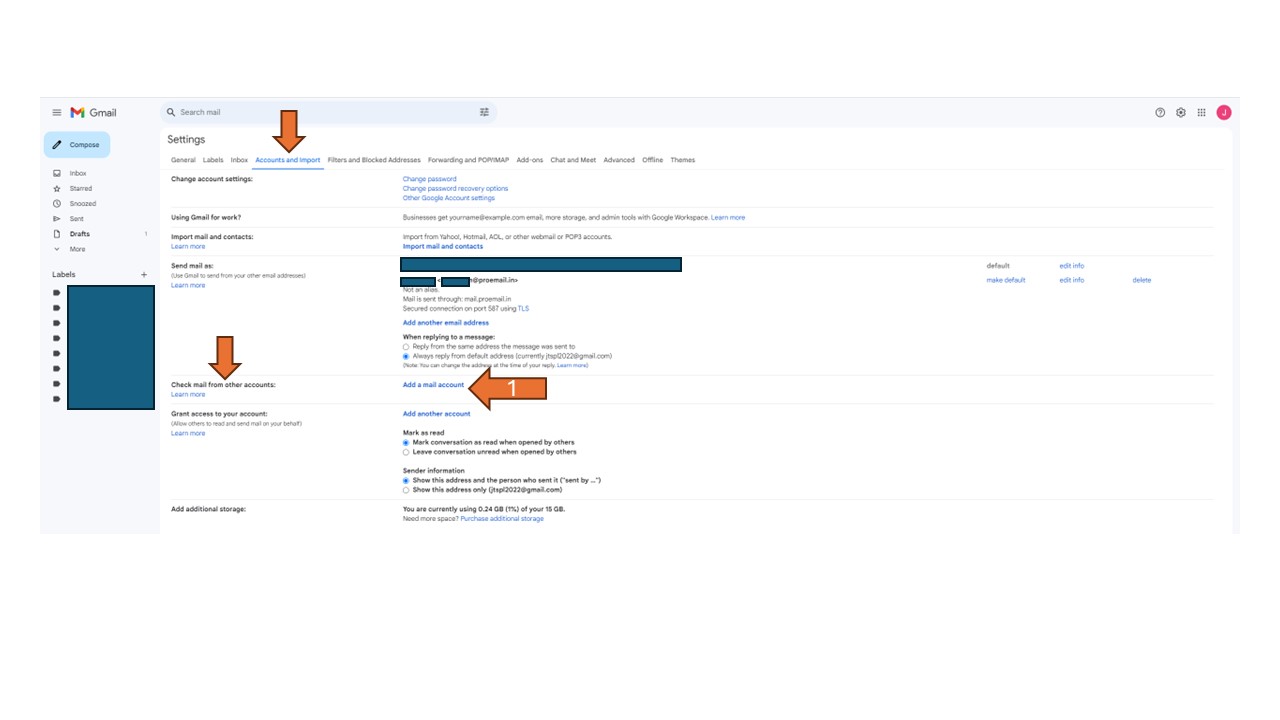Select Accounts and Import tab
This screenshot has height=720, width=1280.
click(x=288, y=160)
